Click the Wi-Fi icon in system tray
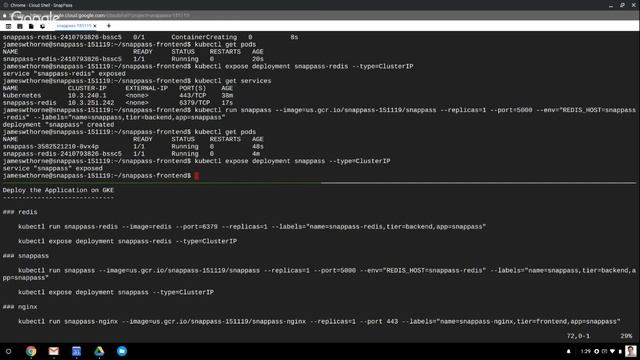The width and height of the screenshot is (640, 360). tap(612, 351)
